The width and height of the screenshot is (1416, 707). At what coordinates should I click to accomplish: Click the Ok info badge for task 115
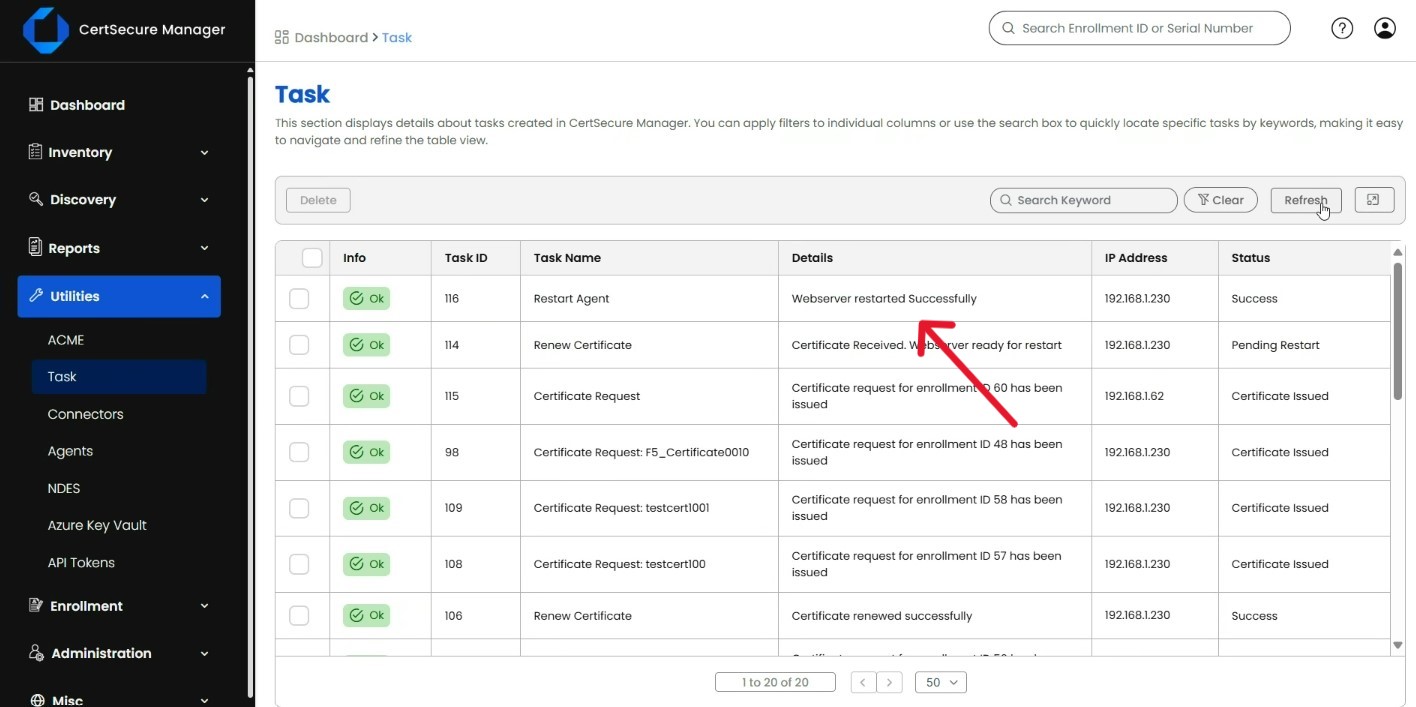(366, 396)
